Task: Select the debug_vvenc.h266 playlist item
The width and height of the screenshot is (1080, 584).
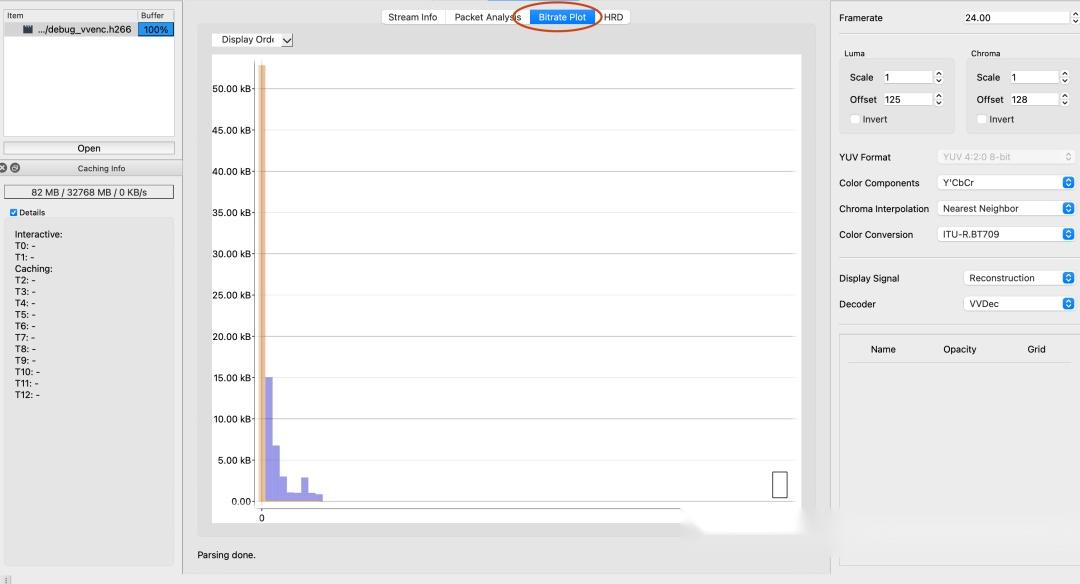Action: coord(89,30)
